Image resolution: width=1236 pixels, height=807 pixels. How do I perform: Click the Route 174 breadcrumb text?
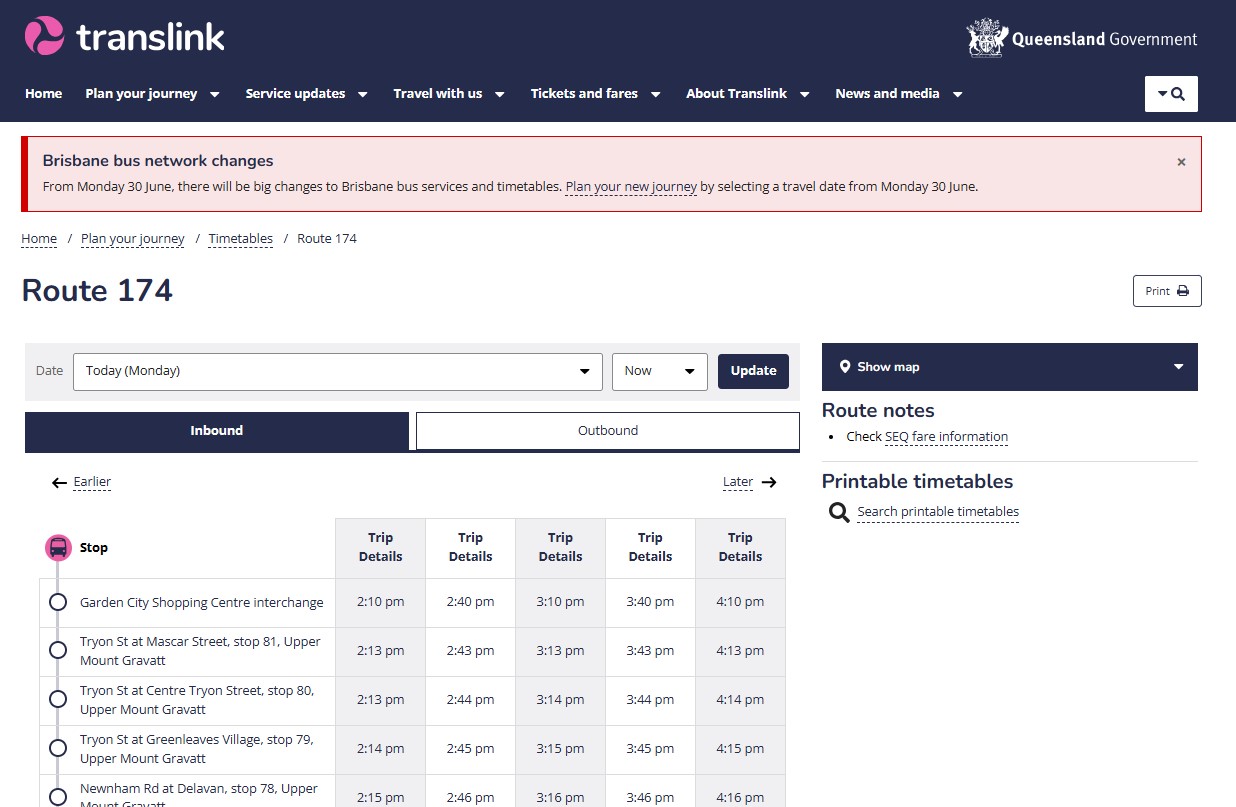(327, 239)
